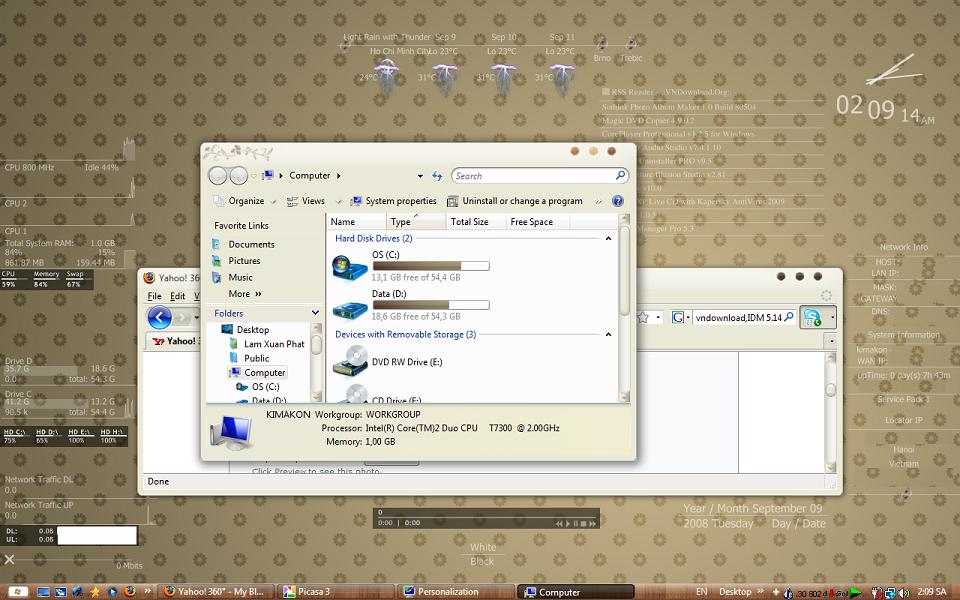This screenshot has width=960, height=600.
Task: Sort by the Name column header
Action: 358,222
